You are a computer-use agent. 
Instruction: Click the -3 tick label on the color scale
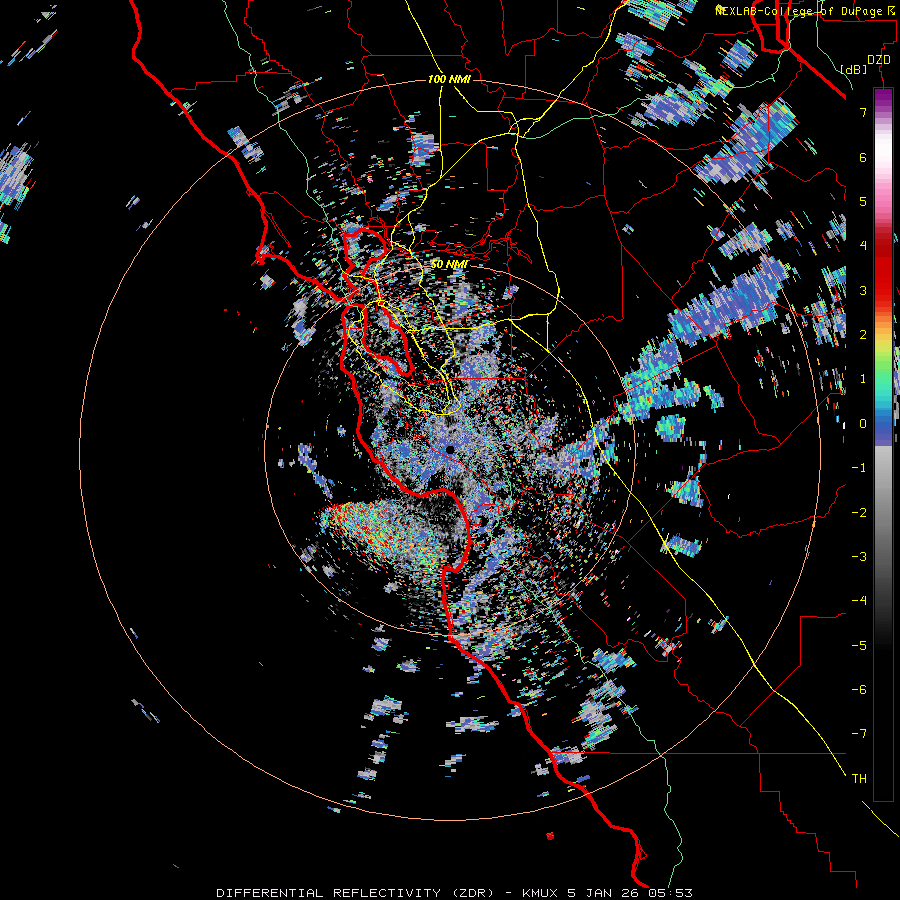tap(859, 557)
